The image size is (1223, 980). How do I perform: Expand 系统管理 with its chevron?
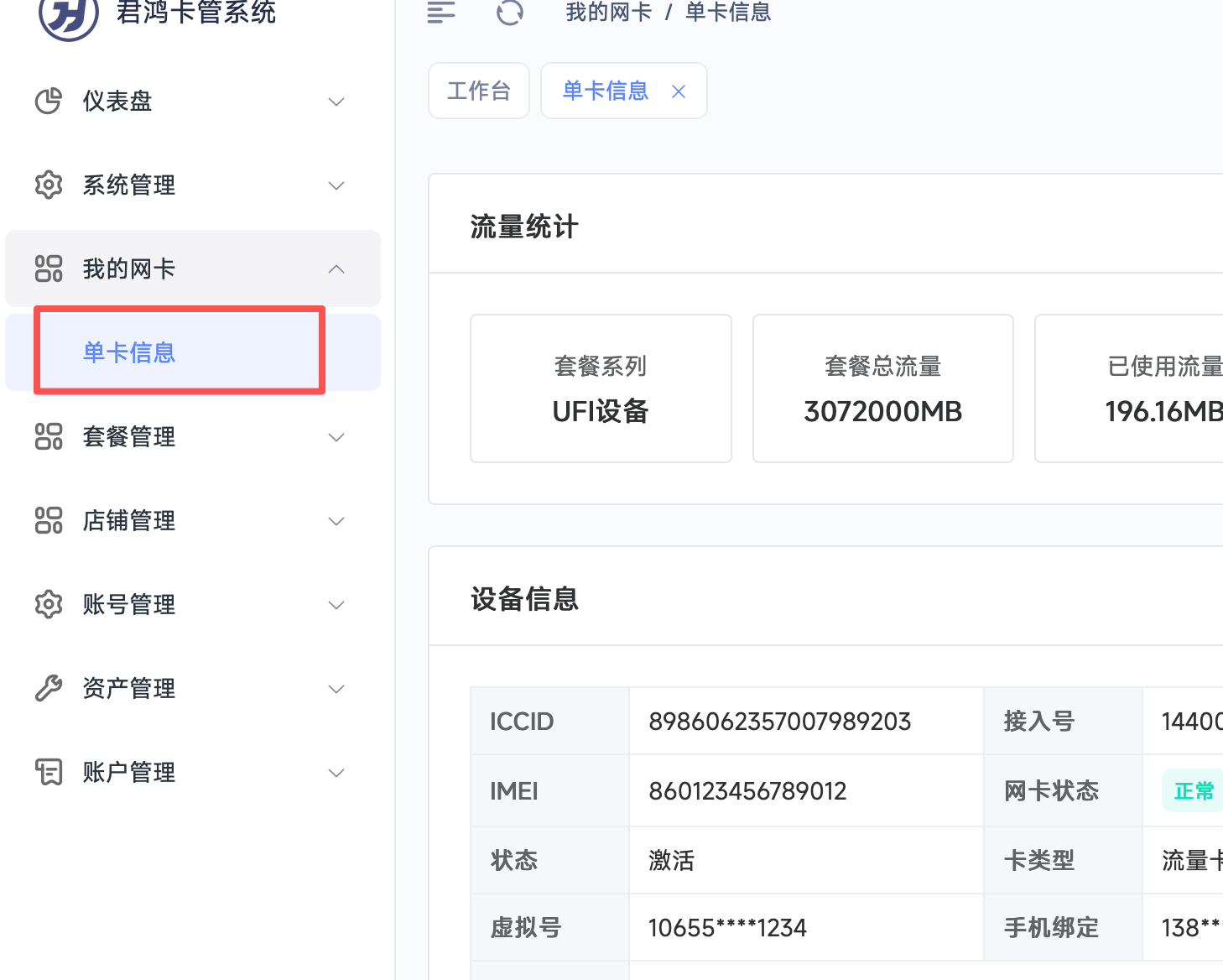click(336, 185)
